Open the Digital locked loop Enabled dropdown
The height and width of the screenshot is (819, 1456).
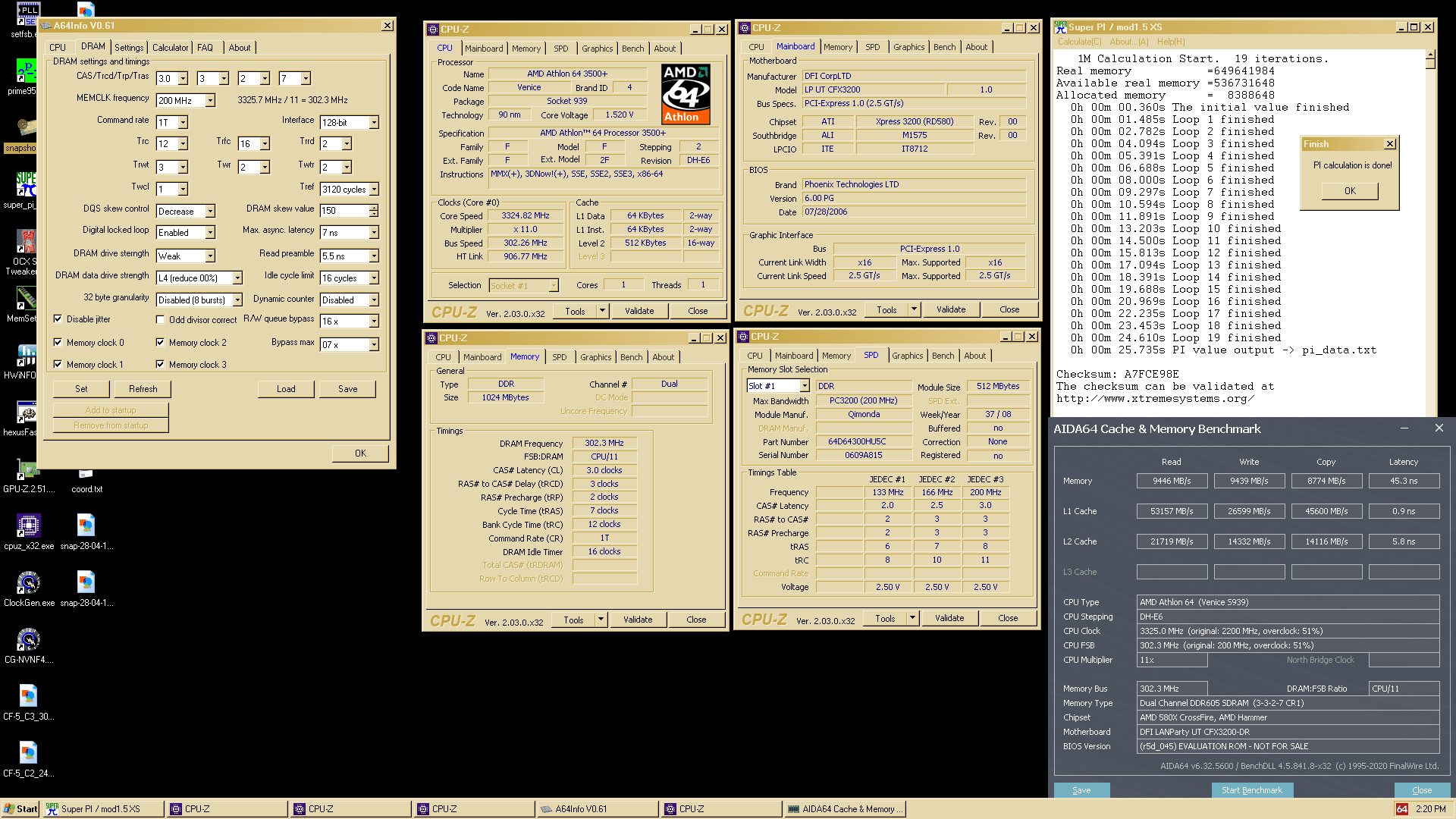click(x=210, y=233)
